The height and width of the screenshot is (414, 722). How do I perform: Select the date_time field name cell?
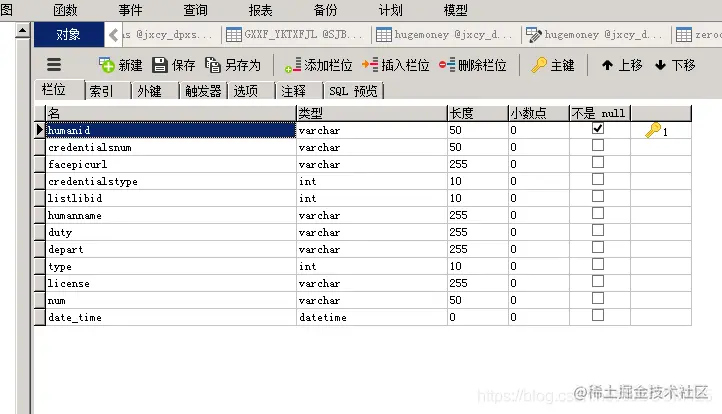(x=171, y=317)
